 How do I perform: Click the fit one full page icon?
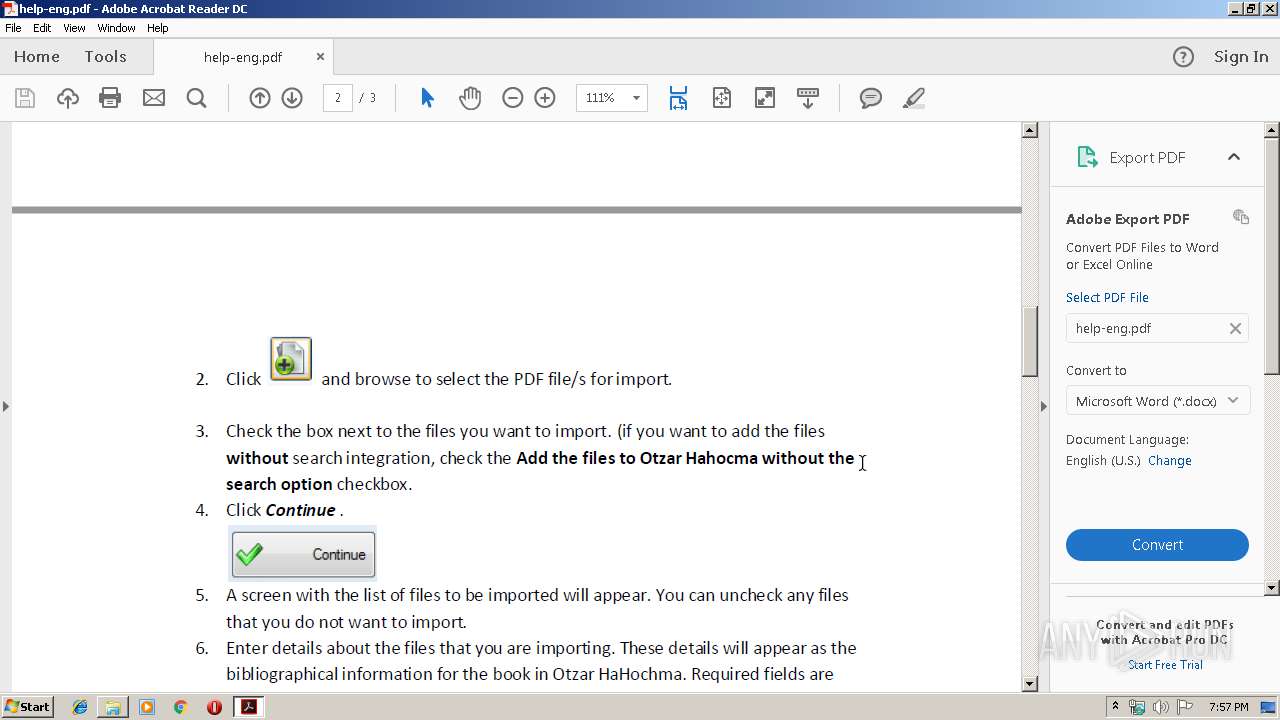point(722,98)
